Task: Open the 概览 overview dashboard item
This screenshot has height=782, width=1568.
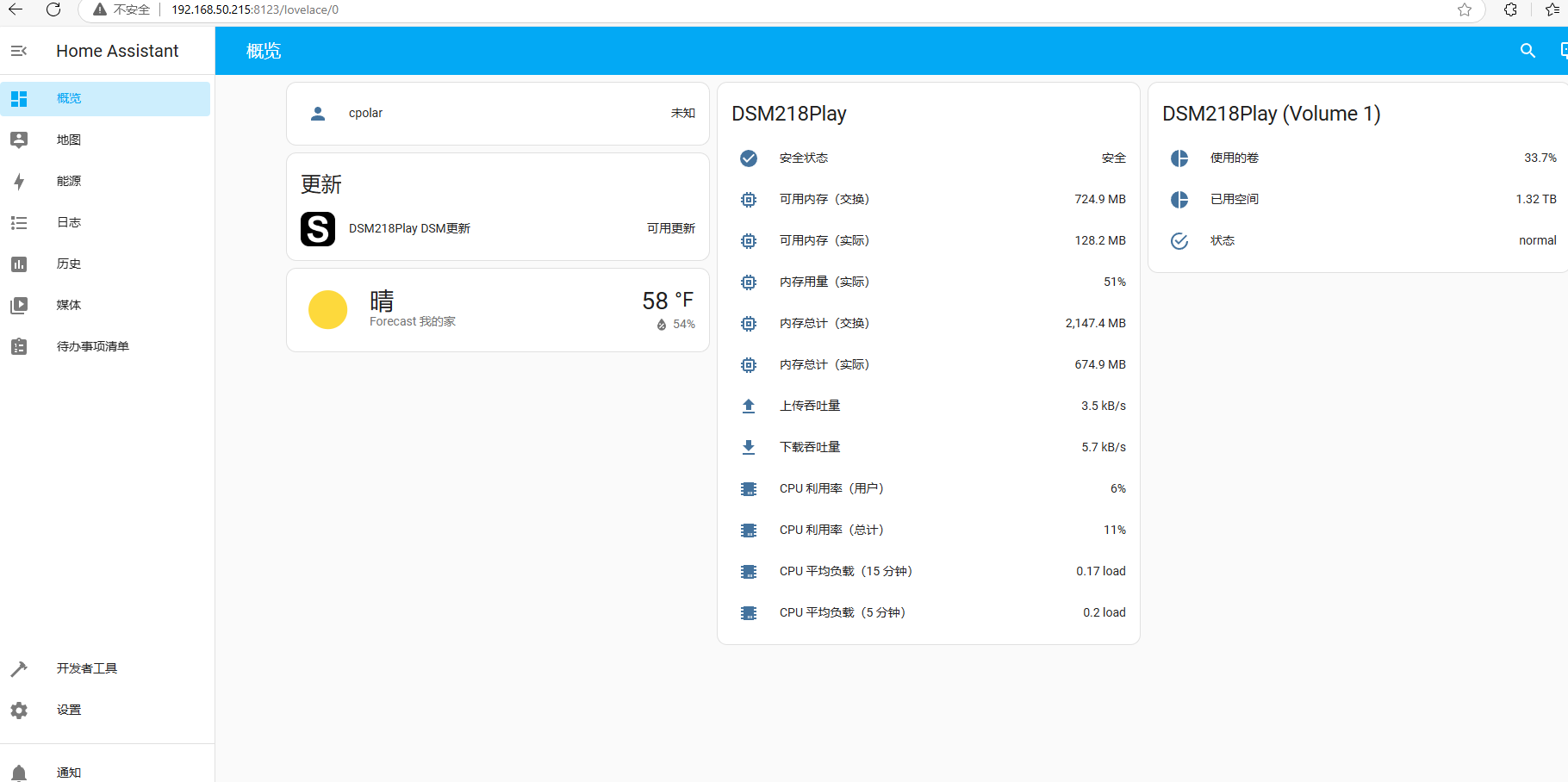Action: click(105, 99)
